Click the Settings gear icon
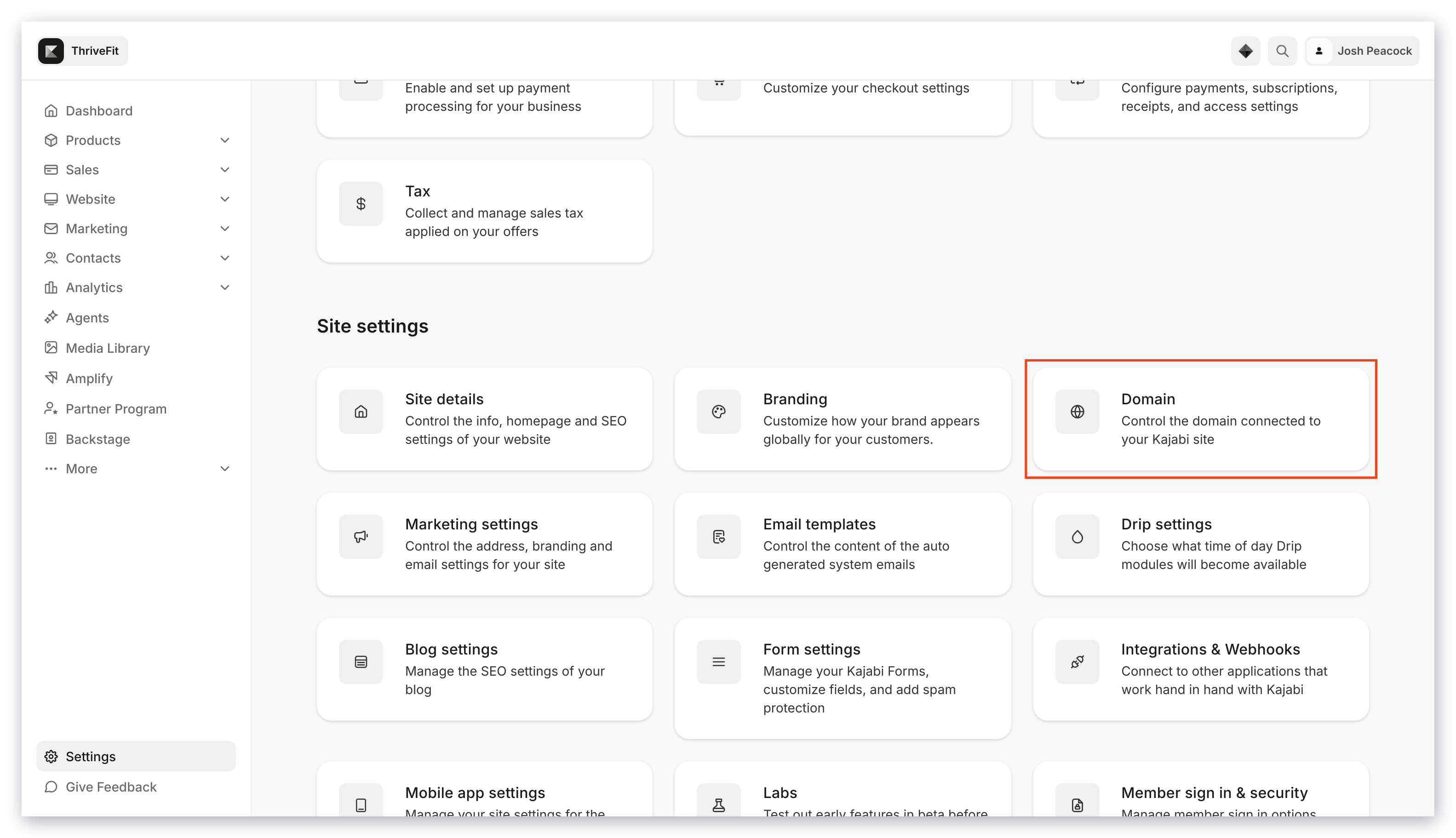Screen dimensions: 1456x838 pos(51,756)
